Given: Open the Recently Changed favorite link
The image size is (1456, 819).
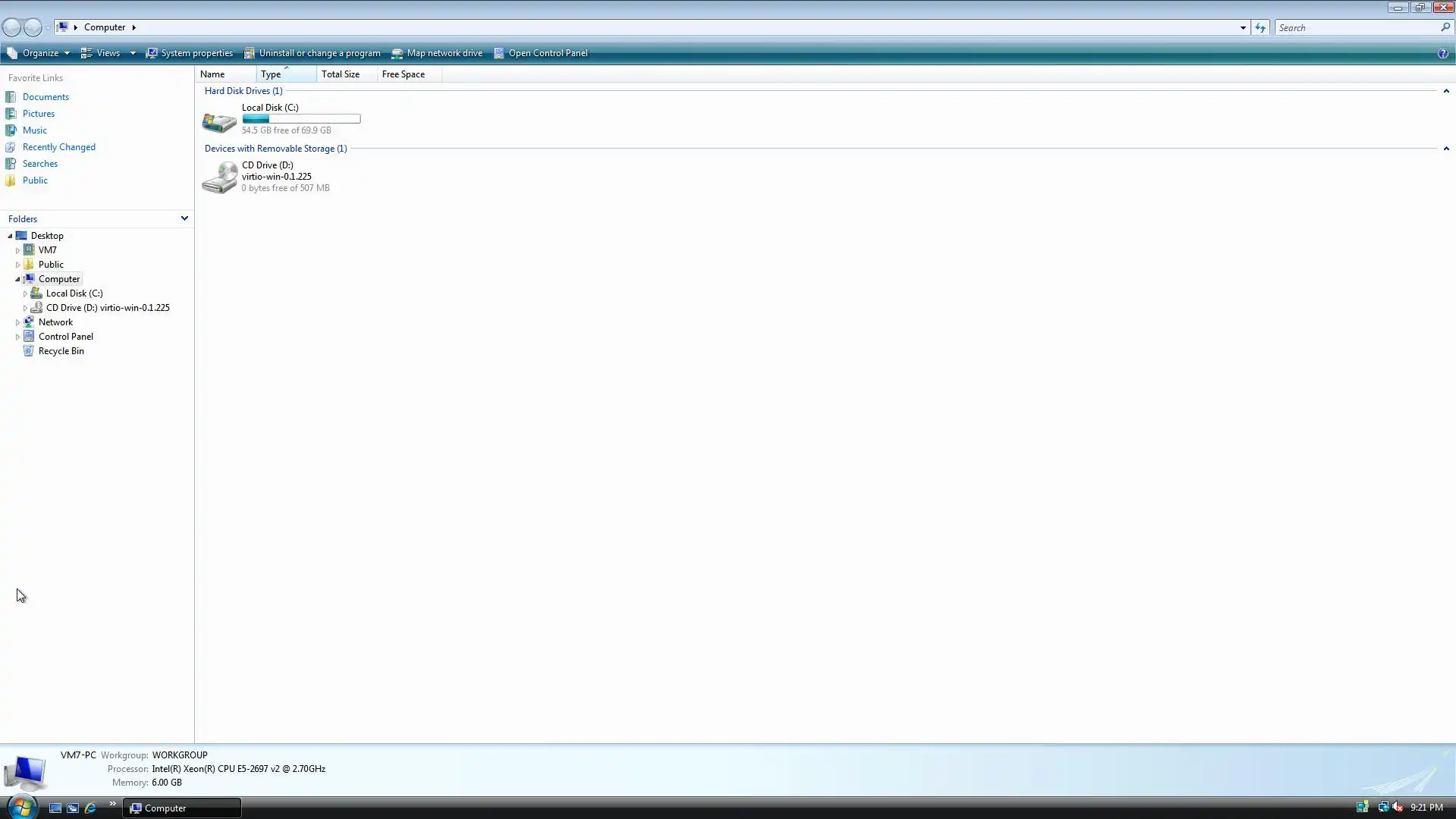Looking at the screenshot, I should pyautogui.click(x=58, y=147).
